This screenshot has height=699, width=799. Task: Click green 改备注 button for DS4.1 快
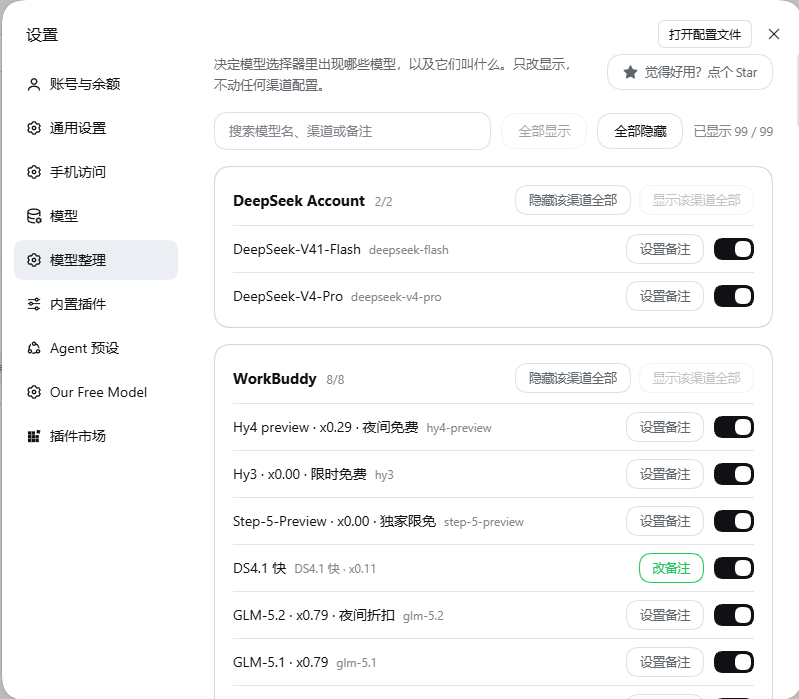point(671,568)
